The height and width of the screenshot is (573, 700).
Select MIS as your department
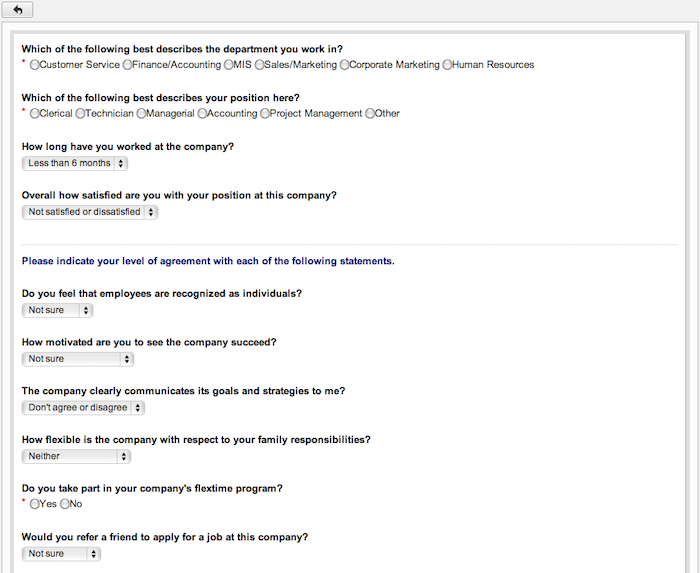coord(229,65)
